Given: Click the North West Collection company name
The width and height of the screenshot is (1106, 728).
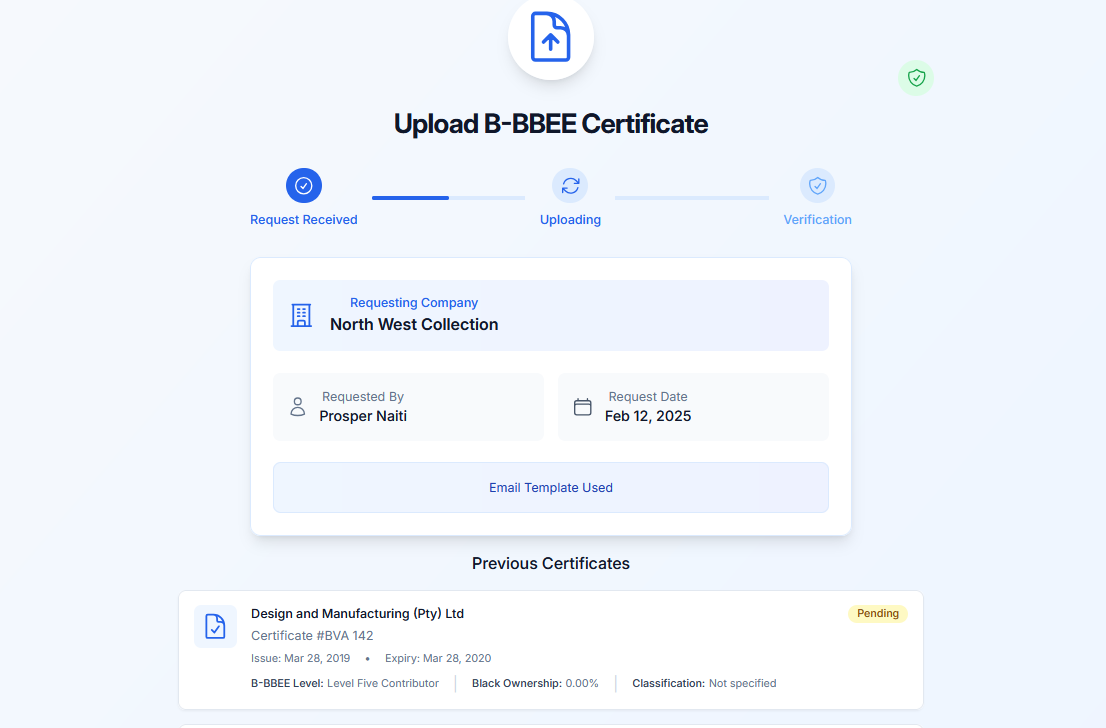Looking at the screenshot, I should coord(414,325).
